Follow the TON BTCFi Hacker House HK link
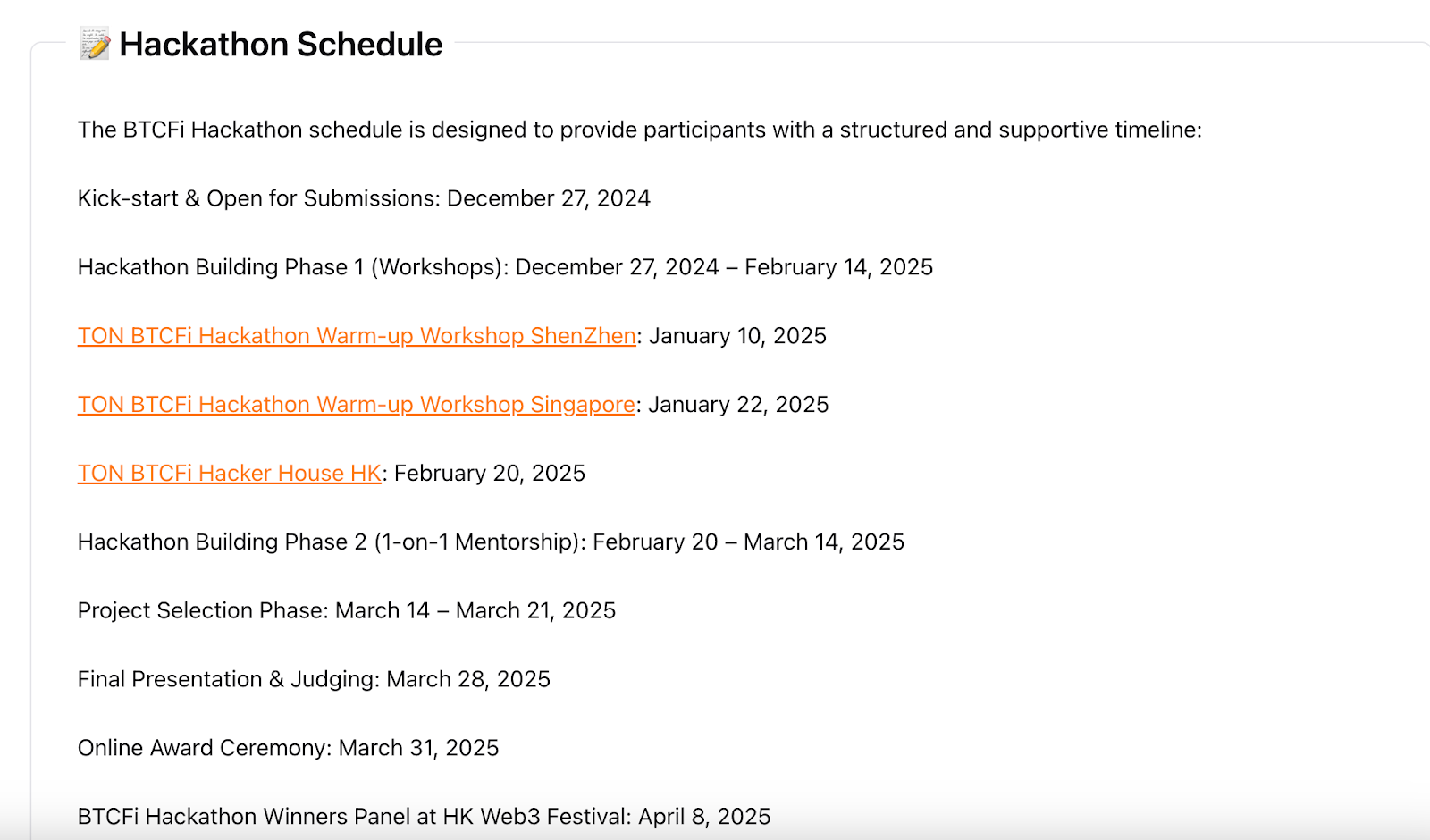 click(x=230, y=474)
